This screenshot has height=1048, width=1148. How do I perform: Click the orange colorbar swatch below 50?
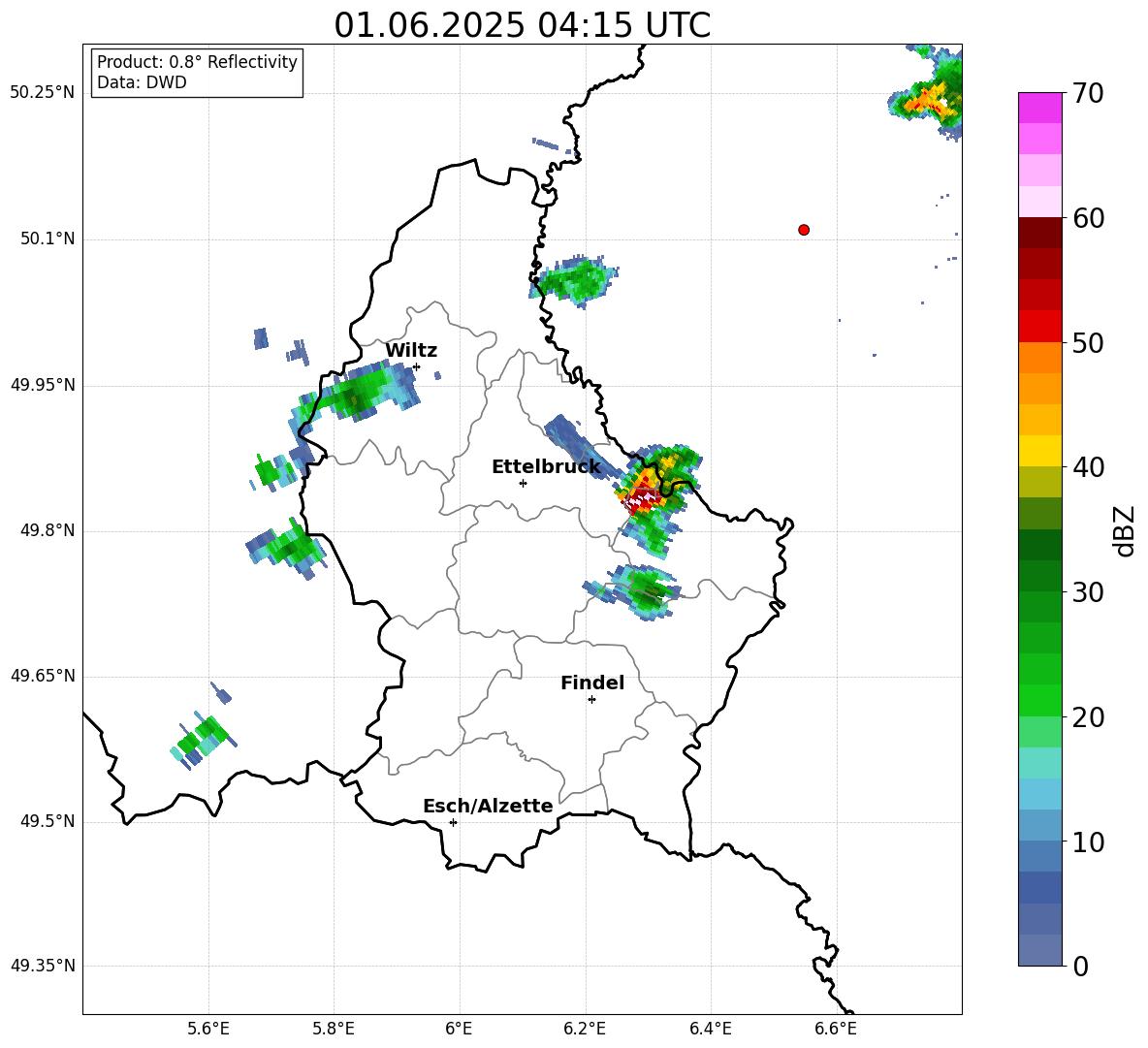pos(1040,358)
